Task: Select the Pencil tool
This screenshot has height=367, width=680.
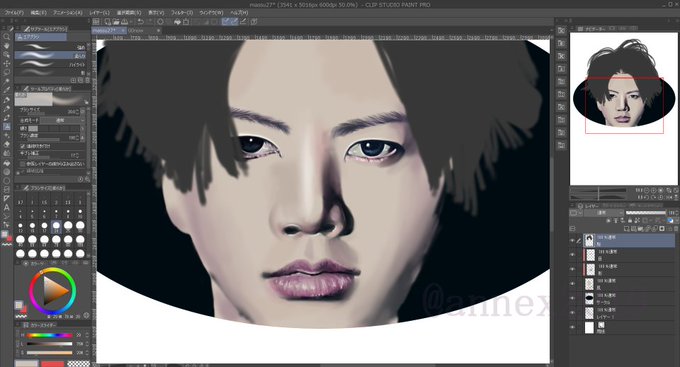Action: (x=7, y=109)
